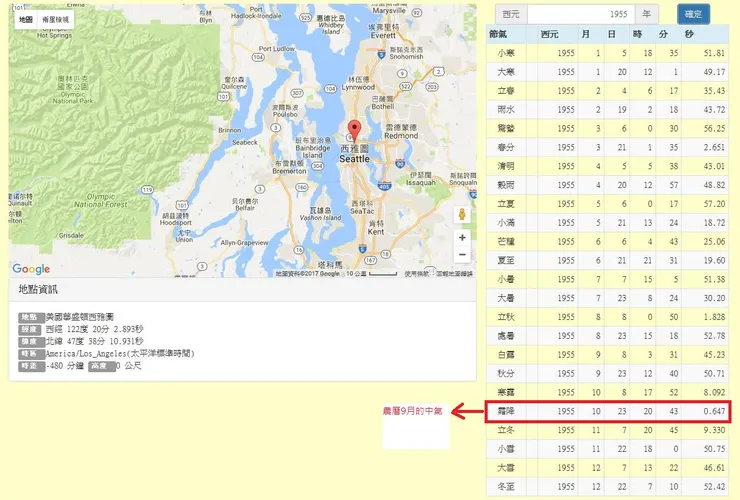Click the 西元 label beside the year field
The height and width of the screenshot is (500, 740).
(511, 14)
